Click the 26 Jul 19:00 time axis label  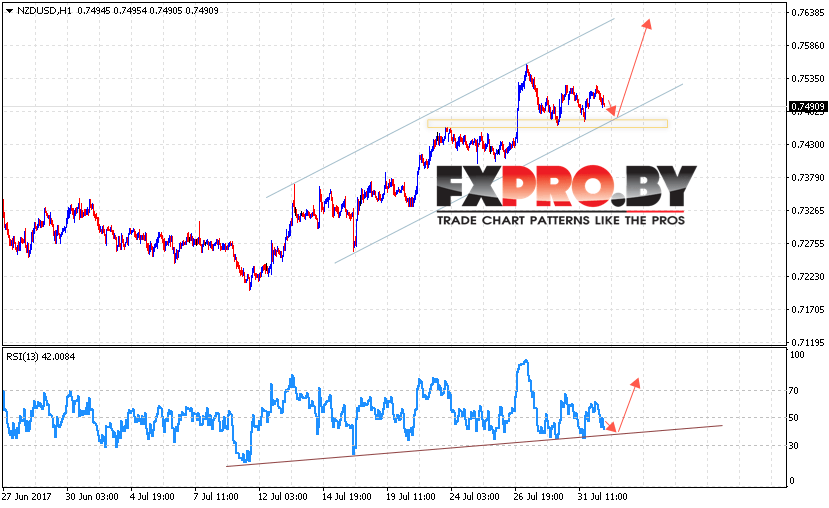tap(538, 497)
